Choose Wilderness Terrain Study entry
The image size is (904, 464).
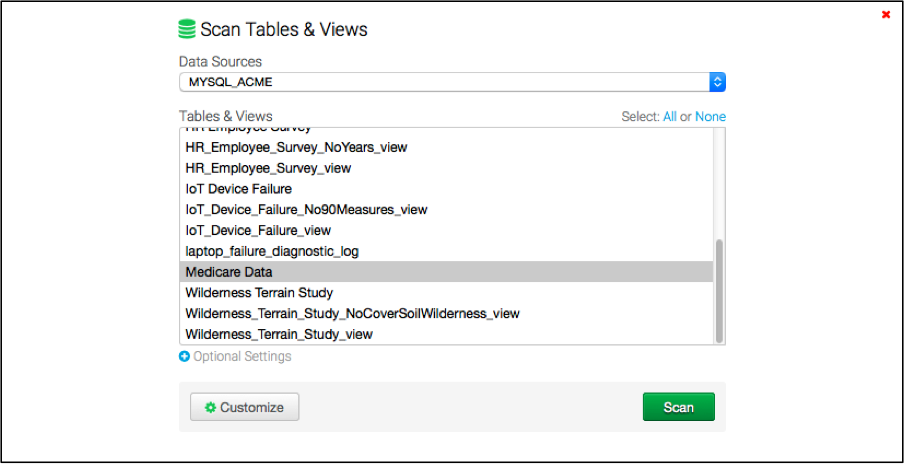[259, 293]
